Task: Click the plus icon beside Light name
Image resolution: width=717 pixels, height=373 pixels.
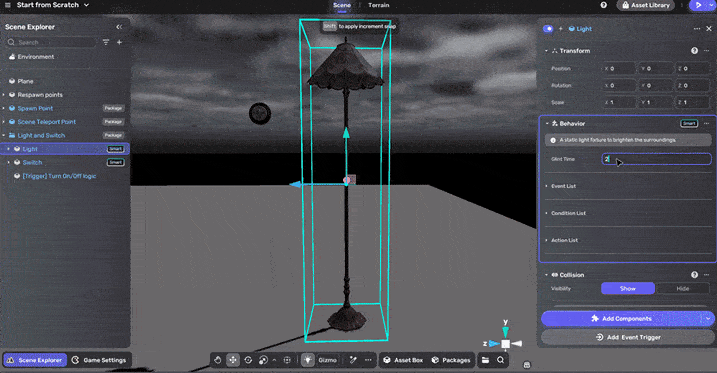Action: coord(561,29)
